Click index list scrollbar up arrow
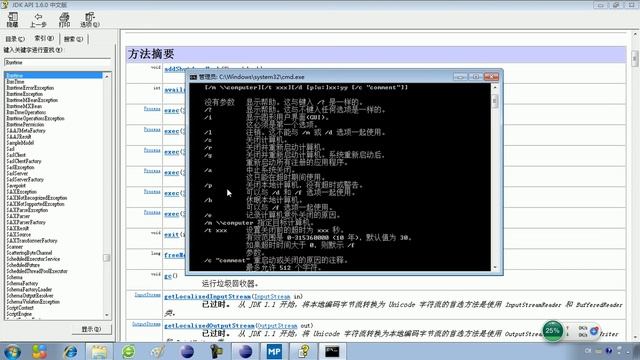The height and width of the screenshot is (360, 640). click(x=107, y=76)
